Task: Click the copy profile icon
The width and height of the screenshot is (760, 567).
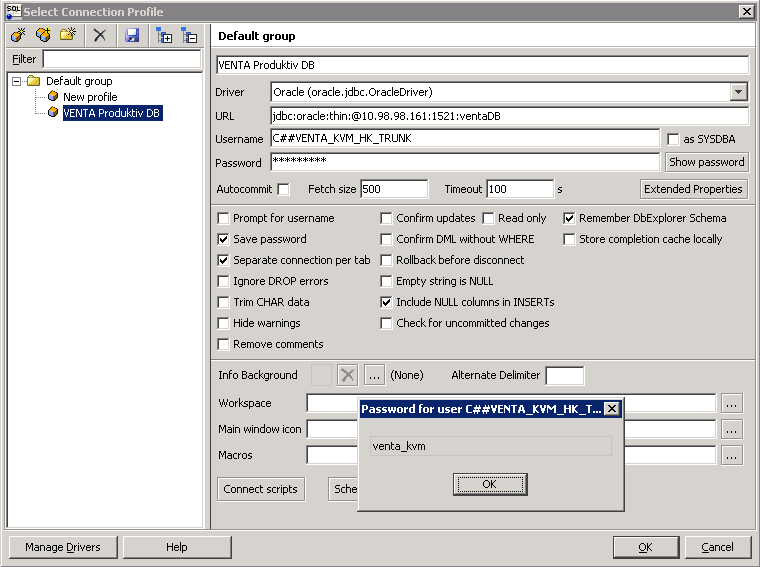Action: tap(43, 35)
